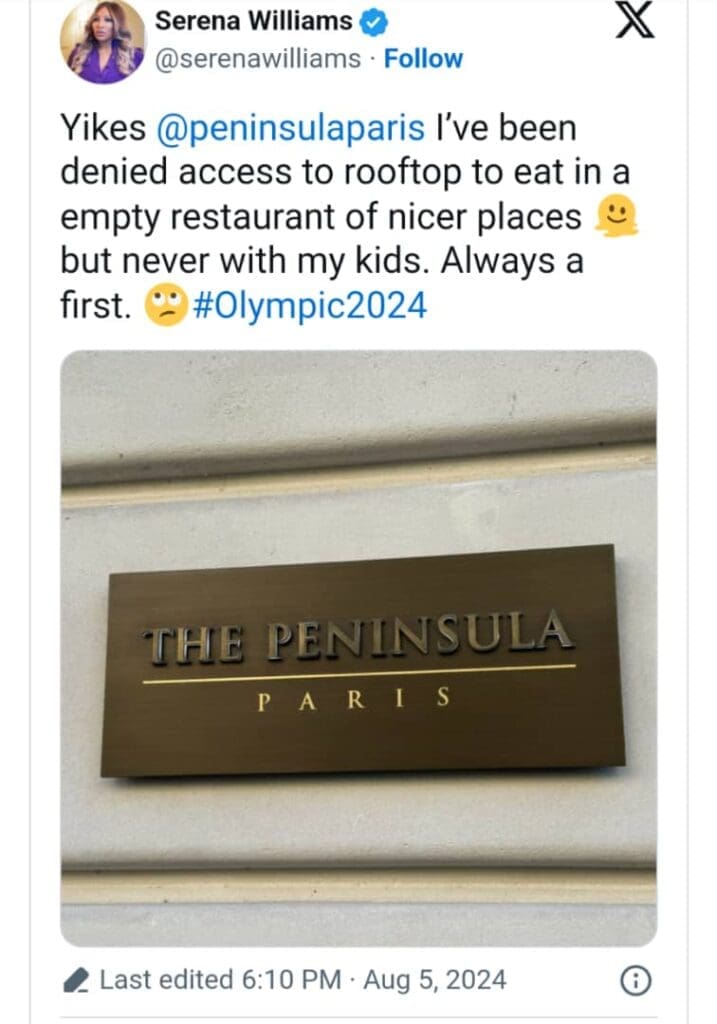
Task: Open Serena Williams' profile avatar
Action: point(103,42)
